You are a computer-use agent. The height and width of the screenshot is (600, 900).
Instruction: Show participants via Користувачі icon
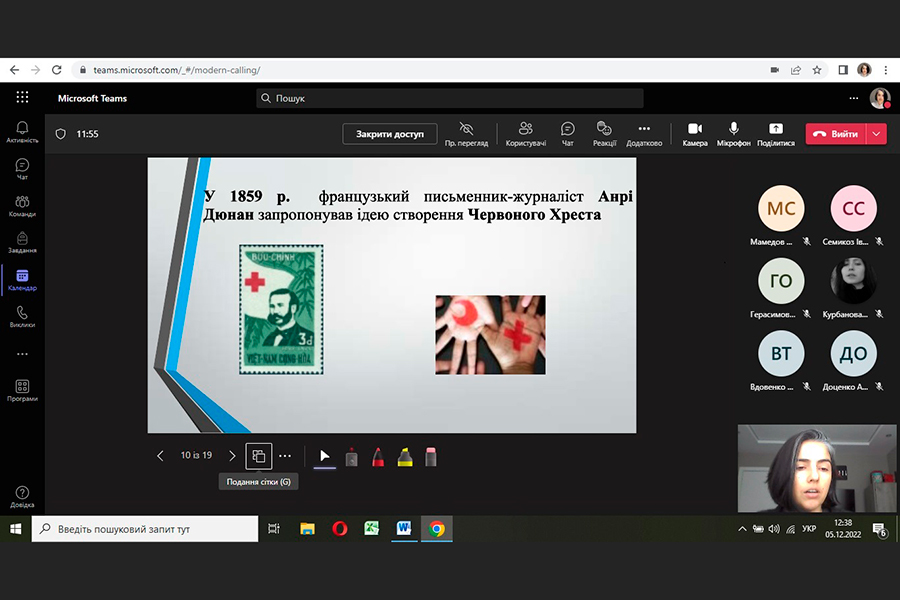(x=525, y=133)
